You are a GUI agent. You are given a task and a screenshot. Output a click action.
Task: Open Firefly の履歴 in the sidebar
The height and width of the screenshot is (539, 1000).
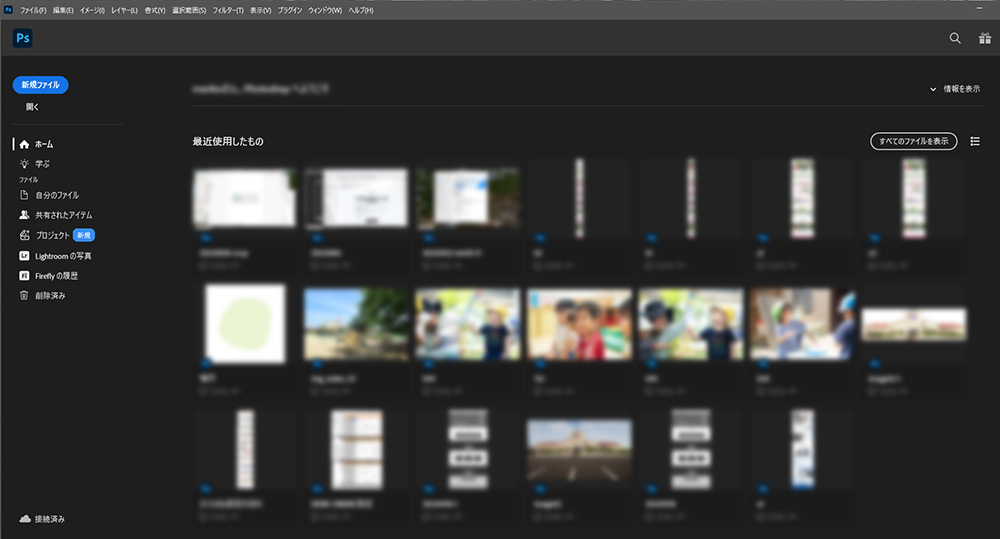click(x=56, y=275)
